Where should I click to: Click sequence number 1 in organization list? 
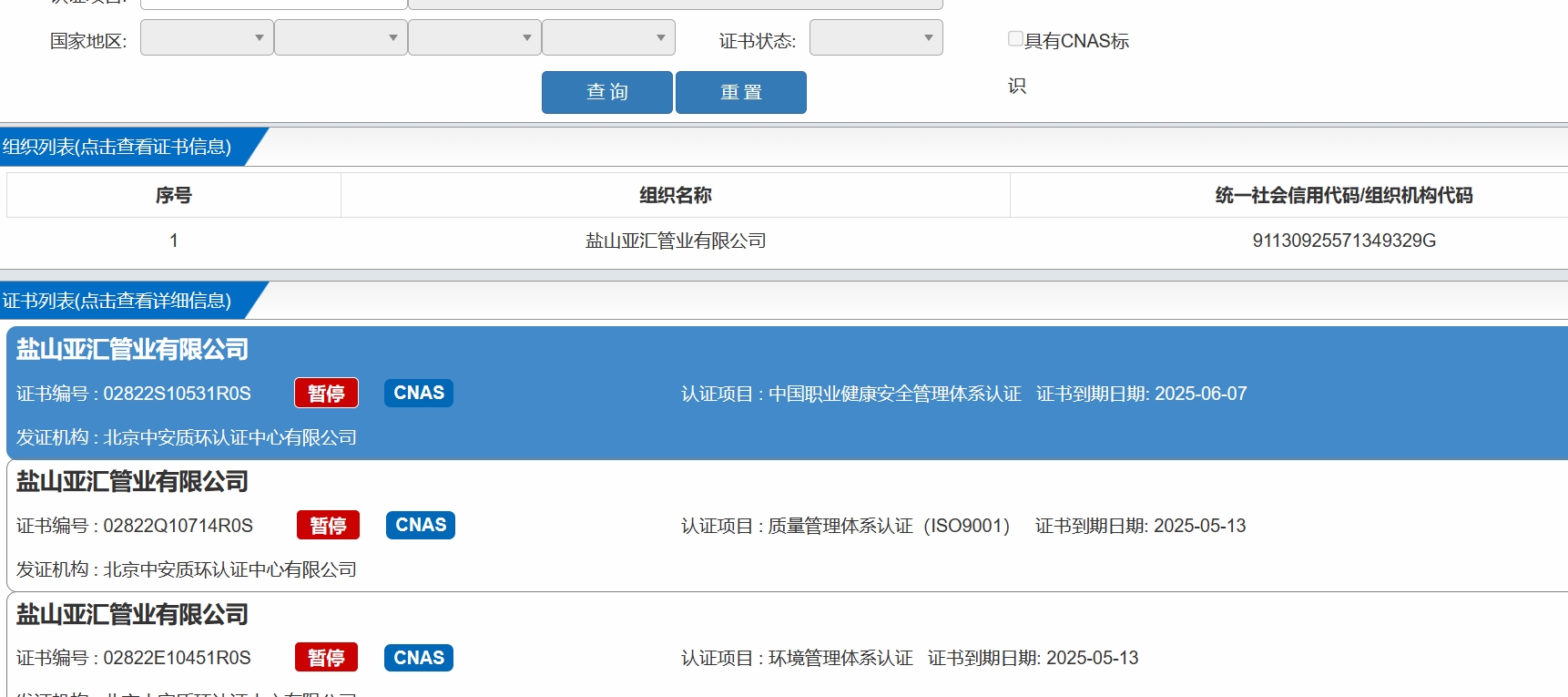pos(174,241)
